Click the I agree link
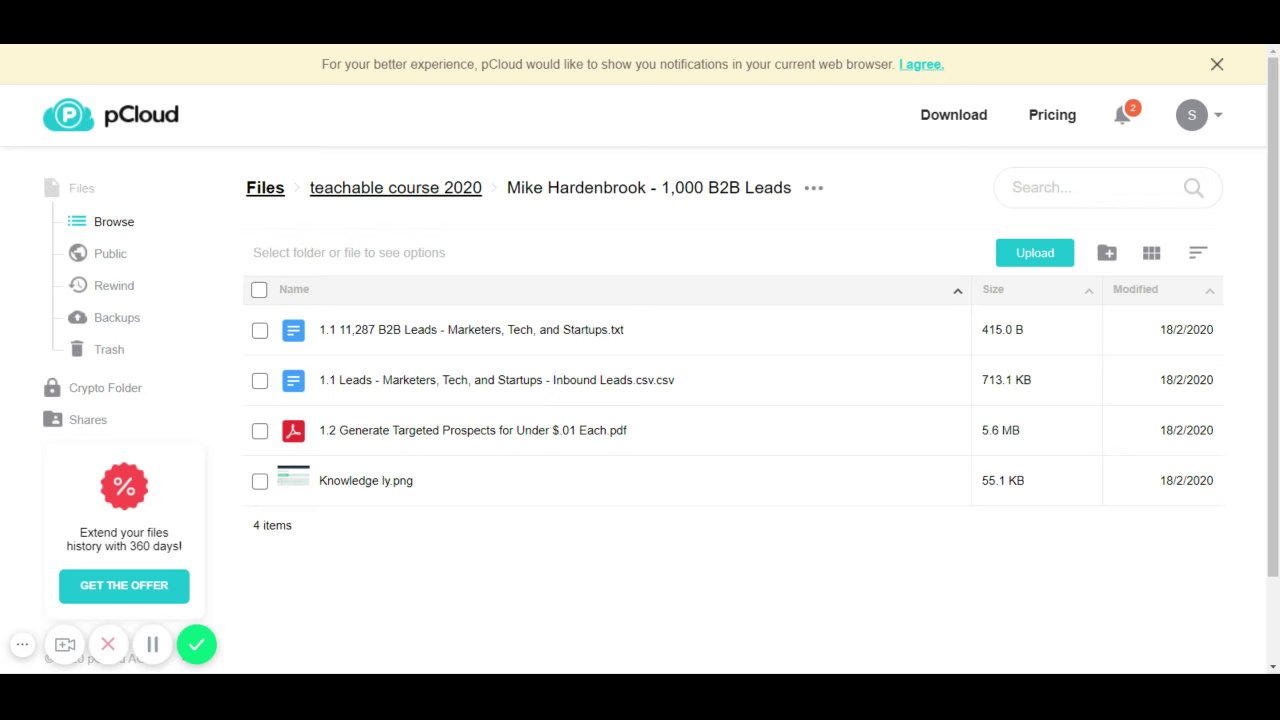The height and width of the screenshot is (720, 1280). coord(921,64)
